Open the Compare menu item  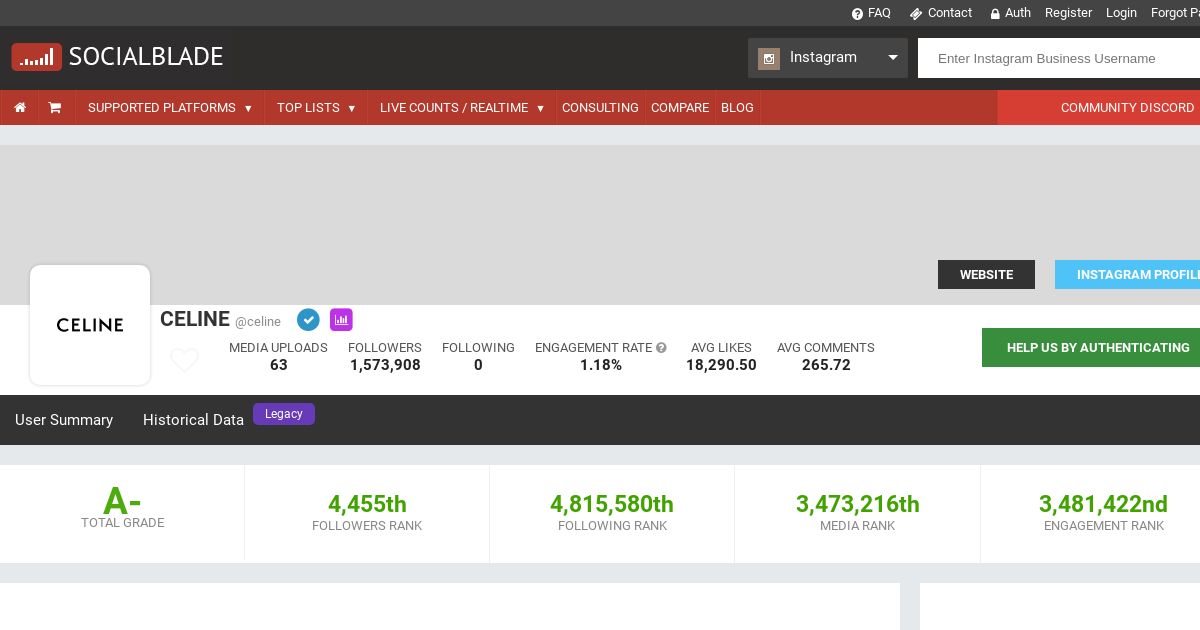coord(680,108)
